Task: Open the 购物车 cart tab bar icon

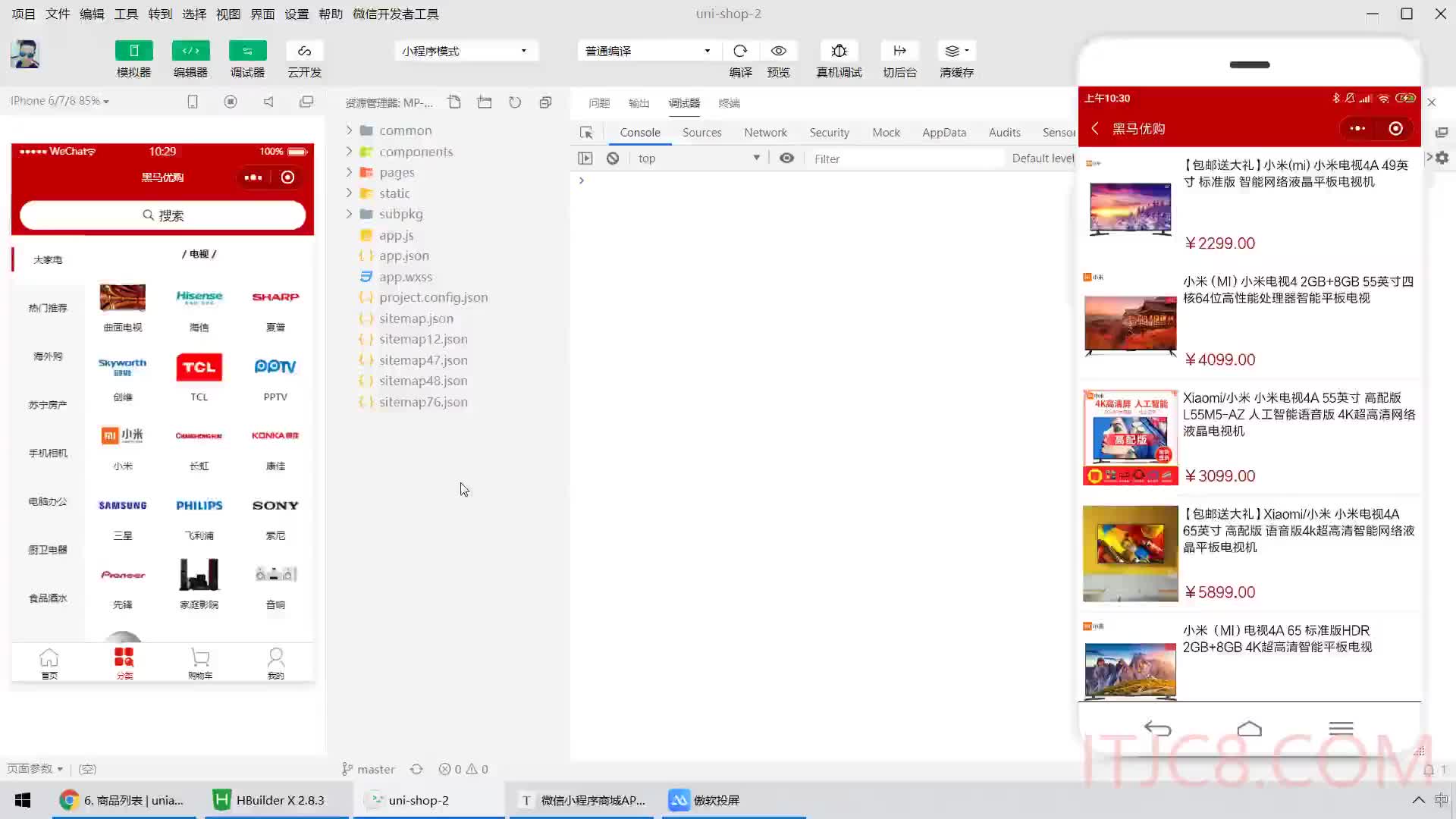Action: coord(200,663)
